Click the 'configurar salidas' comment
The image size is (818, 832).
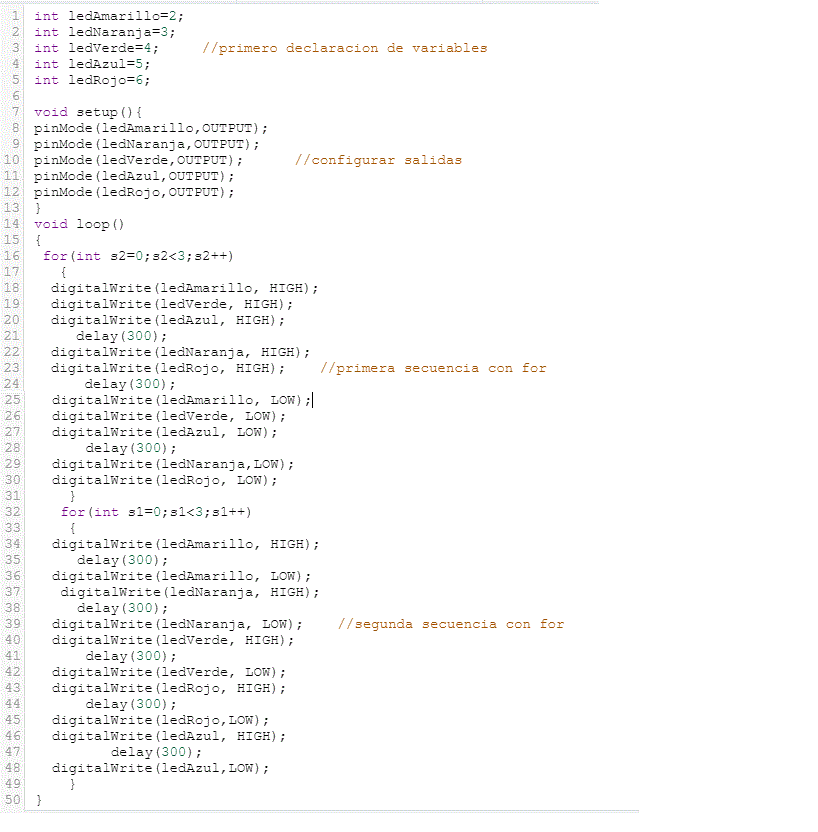[x=378, y=160]
